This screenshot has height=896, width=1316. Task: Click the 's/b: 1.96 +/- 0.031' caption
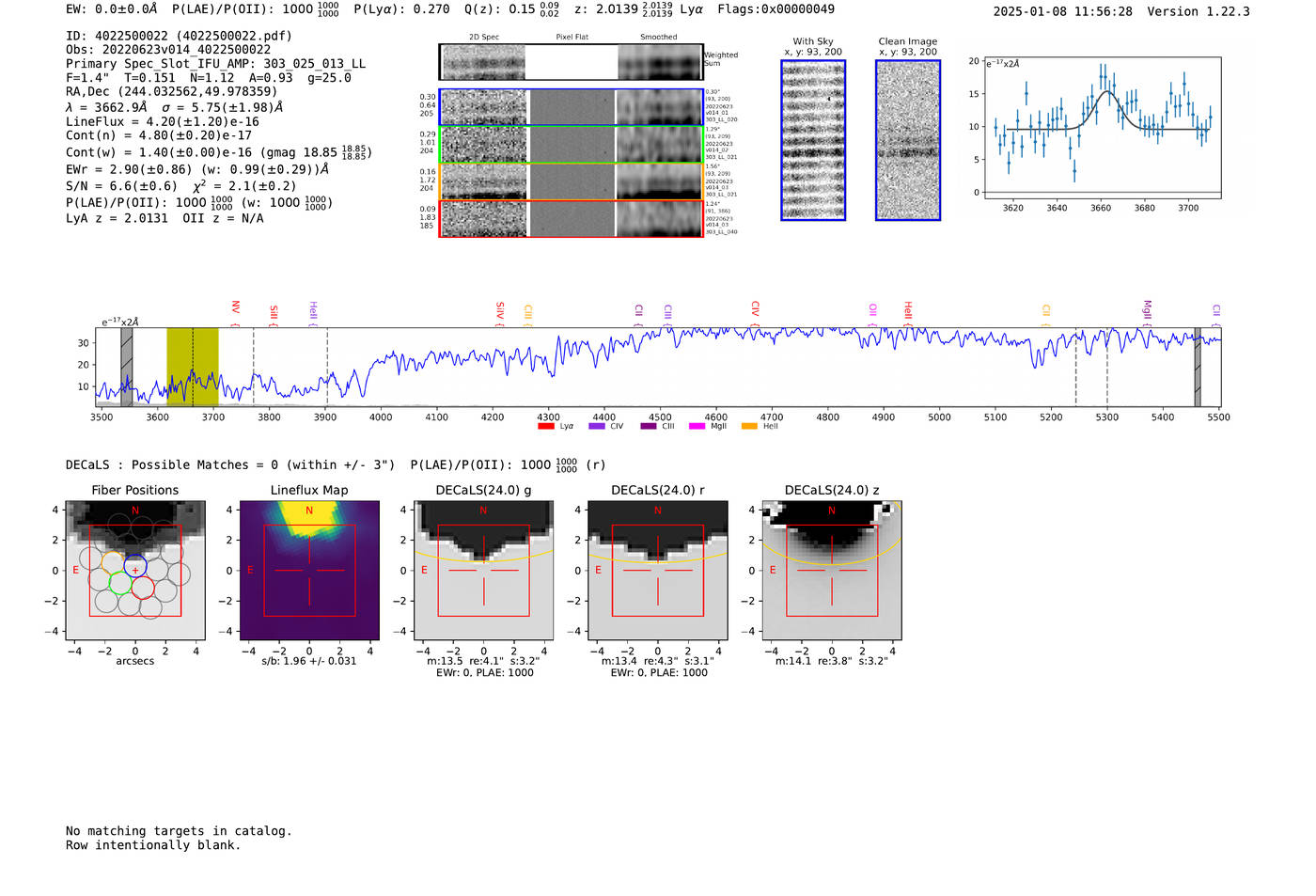tap(309, 661)
